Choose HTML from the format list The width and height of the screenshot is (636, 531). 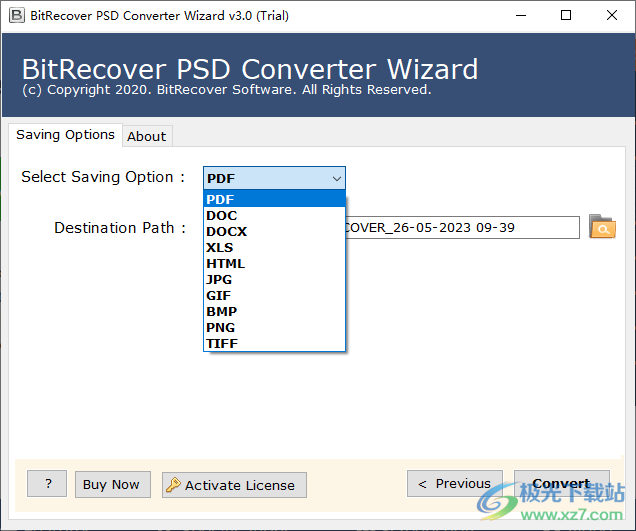(x=274, y=263)
